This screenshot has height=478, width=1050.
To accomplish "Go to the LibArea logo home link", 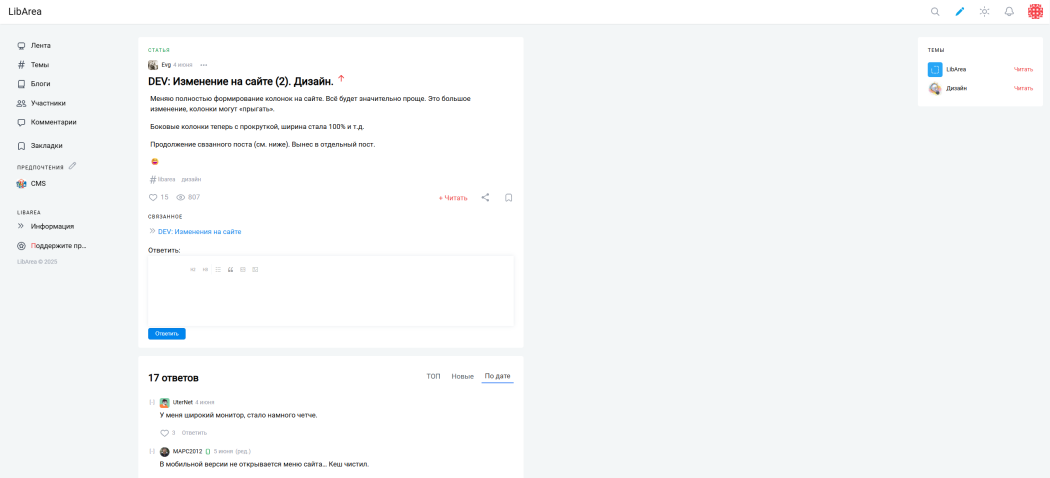I will pyautogui.click(x=25, y=11).
